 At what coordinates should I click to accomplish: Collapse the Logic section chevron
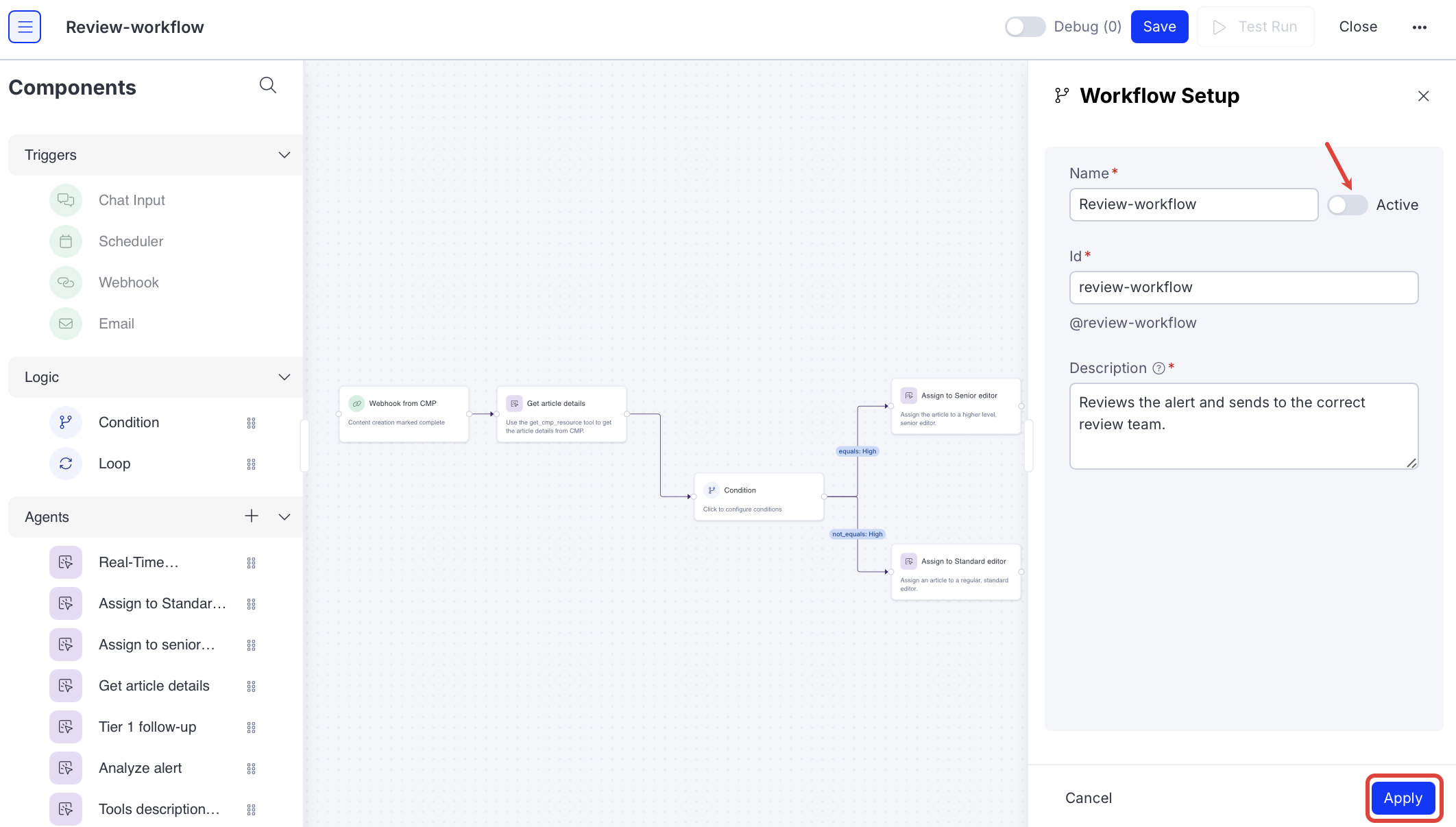pos(284,377)
